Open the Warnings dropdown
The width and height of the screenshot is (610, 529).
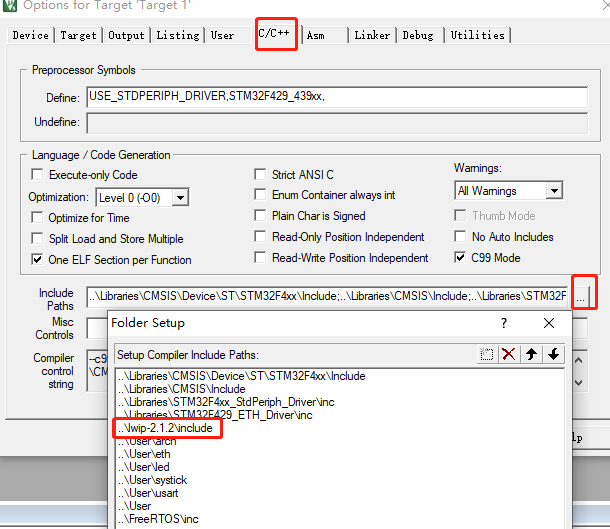(554, 191)
